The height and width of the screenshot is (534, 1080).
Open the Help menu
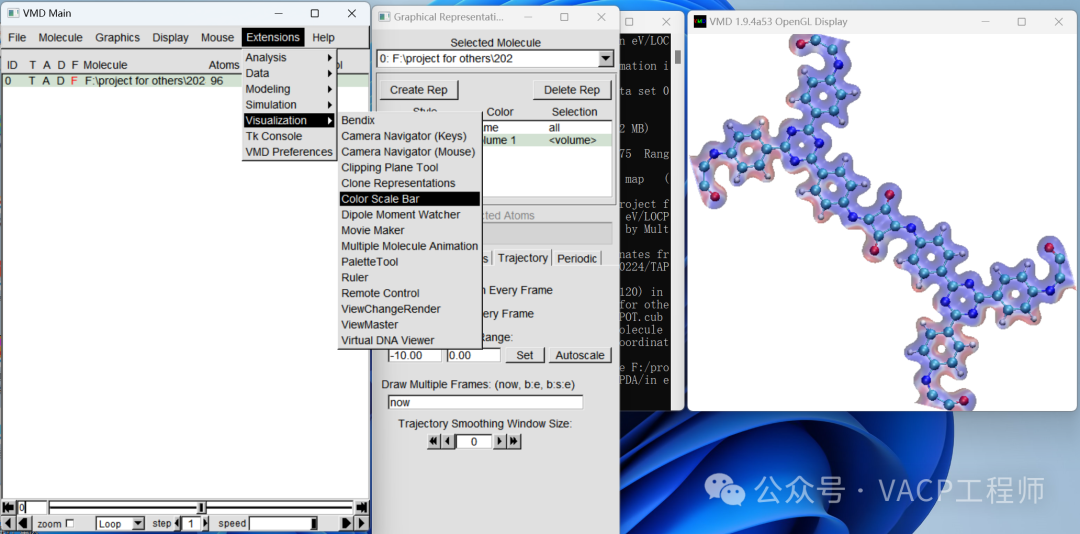[x=323, y=37]
